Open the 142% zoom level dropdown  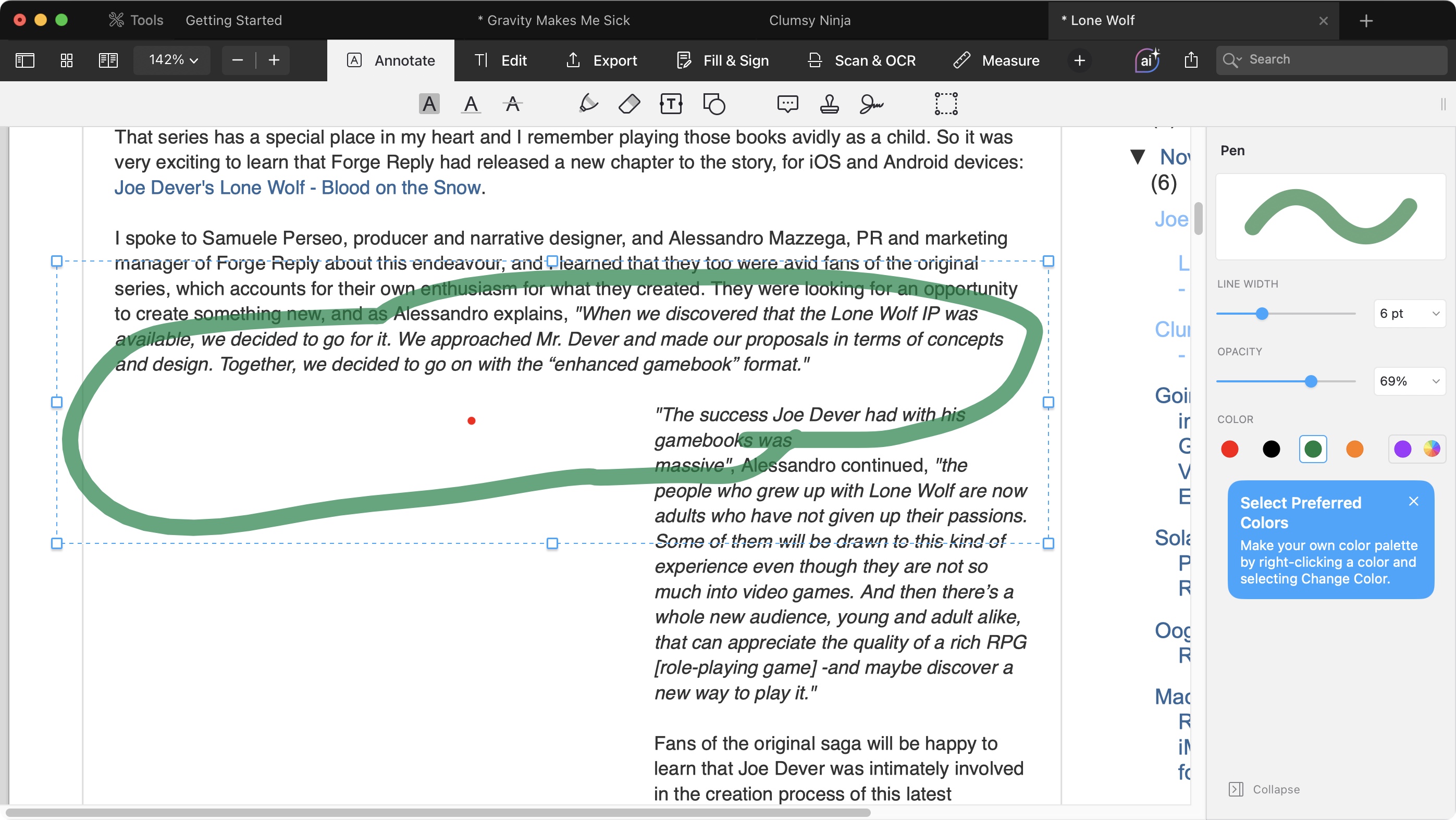(172, 60)
